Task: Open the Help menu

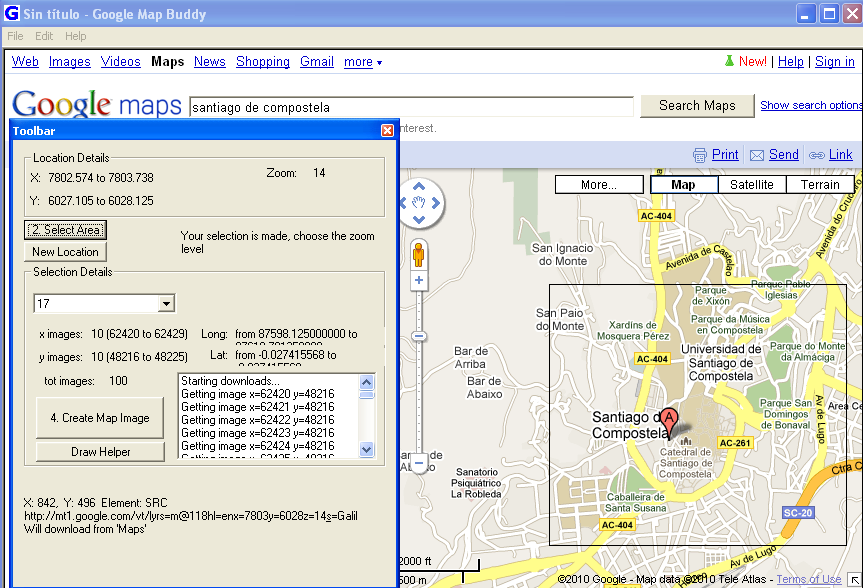Action: [75, 36]
